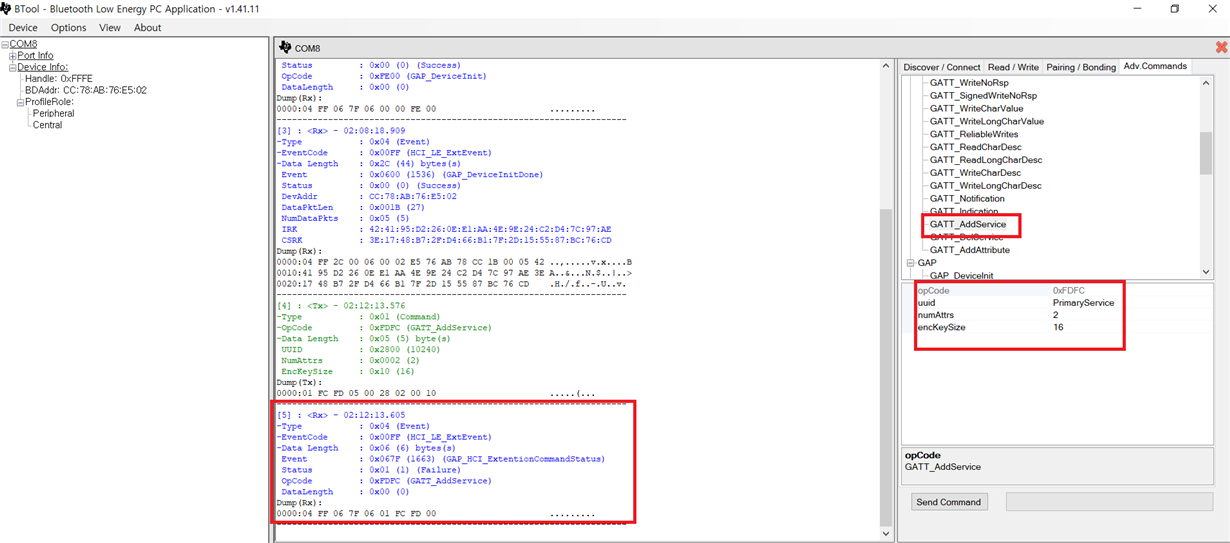Image resolution: width=1230 pixels, height=543 pixels.
Task: Click the read-only field beside Send Command
Action: [1109, 502]
